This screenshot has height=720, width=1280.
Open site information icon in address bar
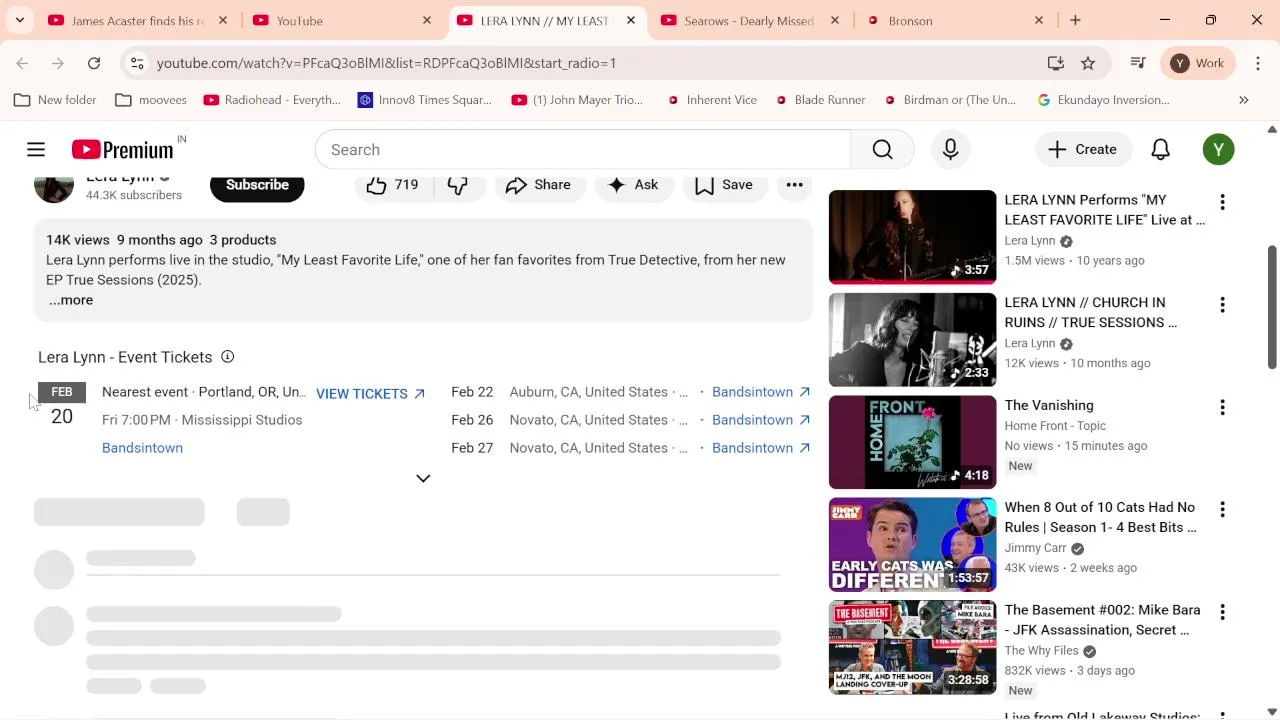(x=137, y=63)
